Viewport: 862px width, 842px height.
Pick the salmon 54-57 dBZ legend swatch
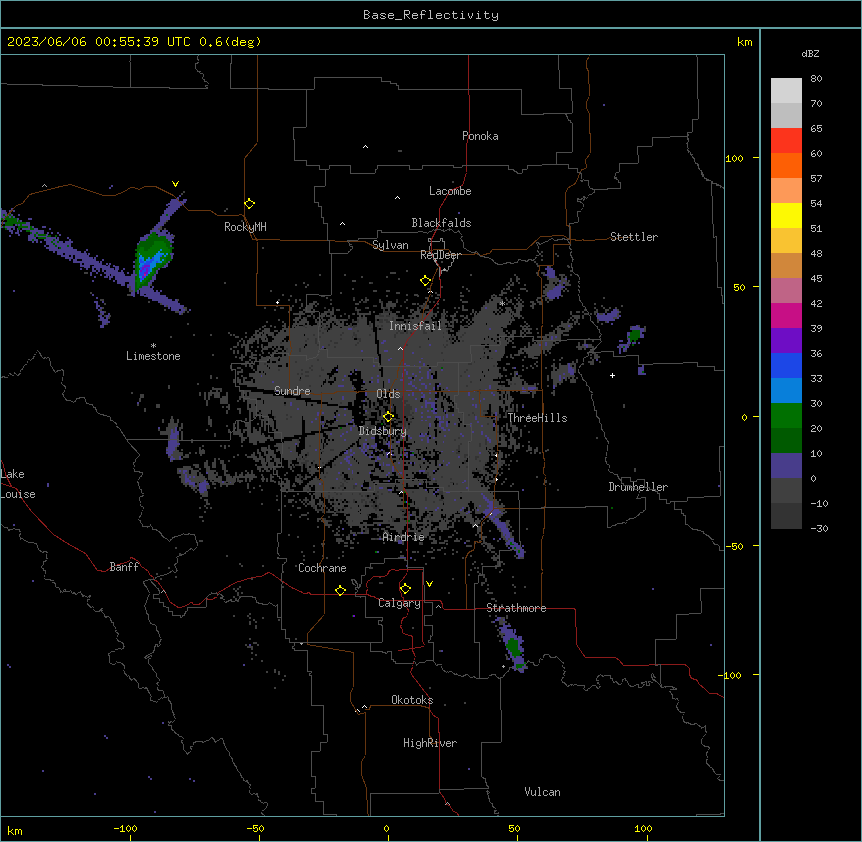[x=786, y=190]
